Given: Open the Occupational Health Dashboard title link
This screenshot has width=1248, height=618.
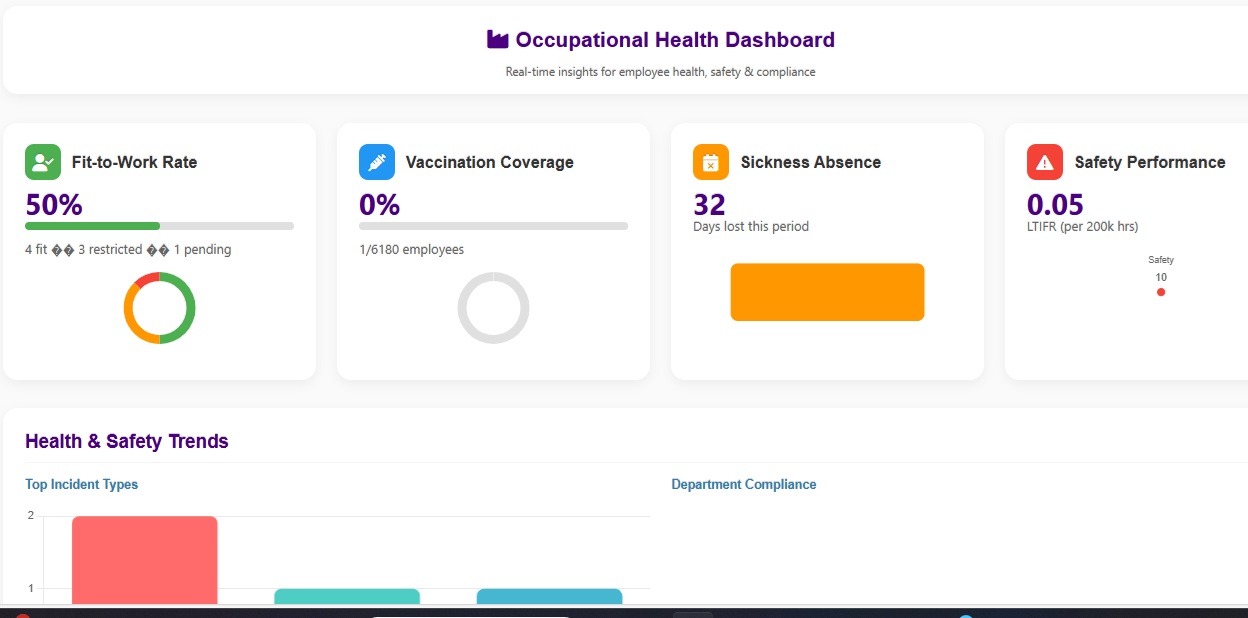Looking at the screenshot, I should coord(674,39).
